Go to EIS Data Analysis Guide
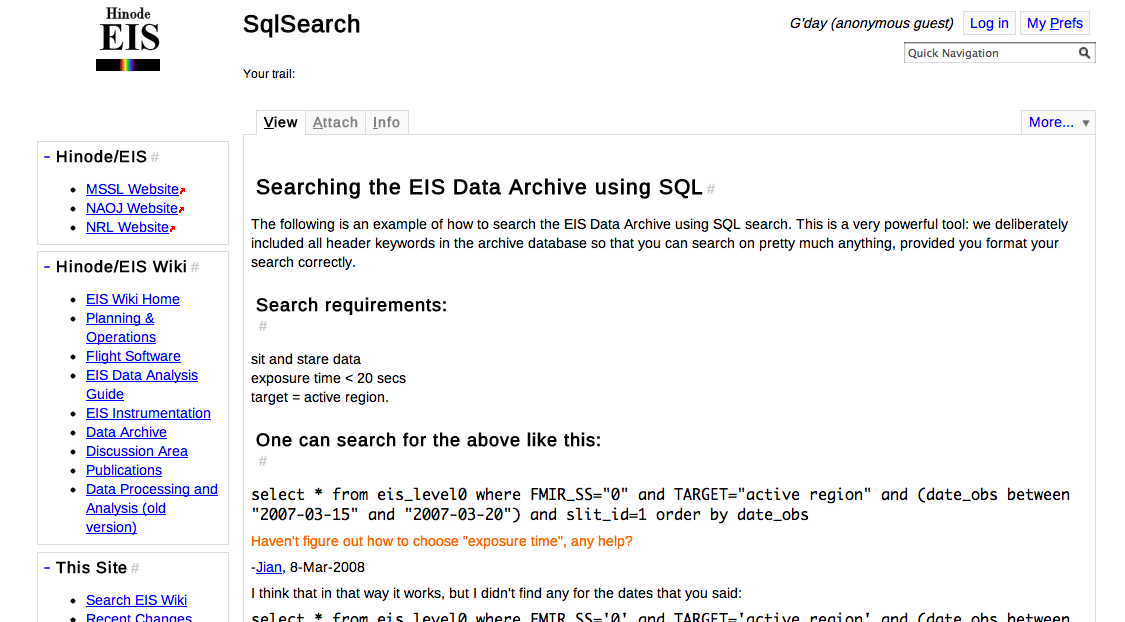Viewport: 1125px width, 622px height. 142,384
